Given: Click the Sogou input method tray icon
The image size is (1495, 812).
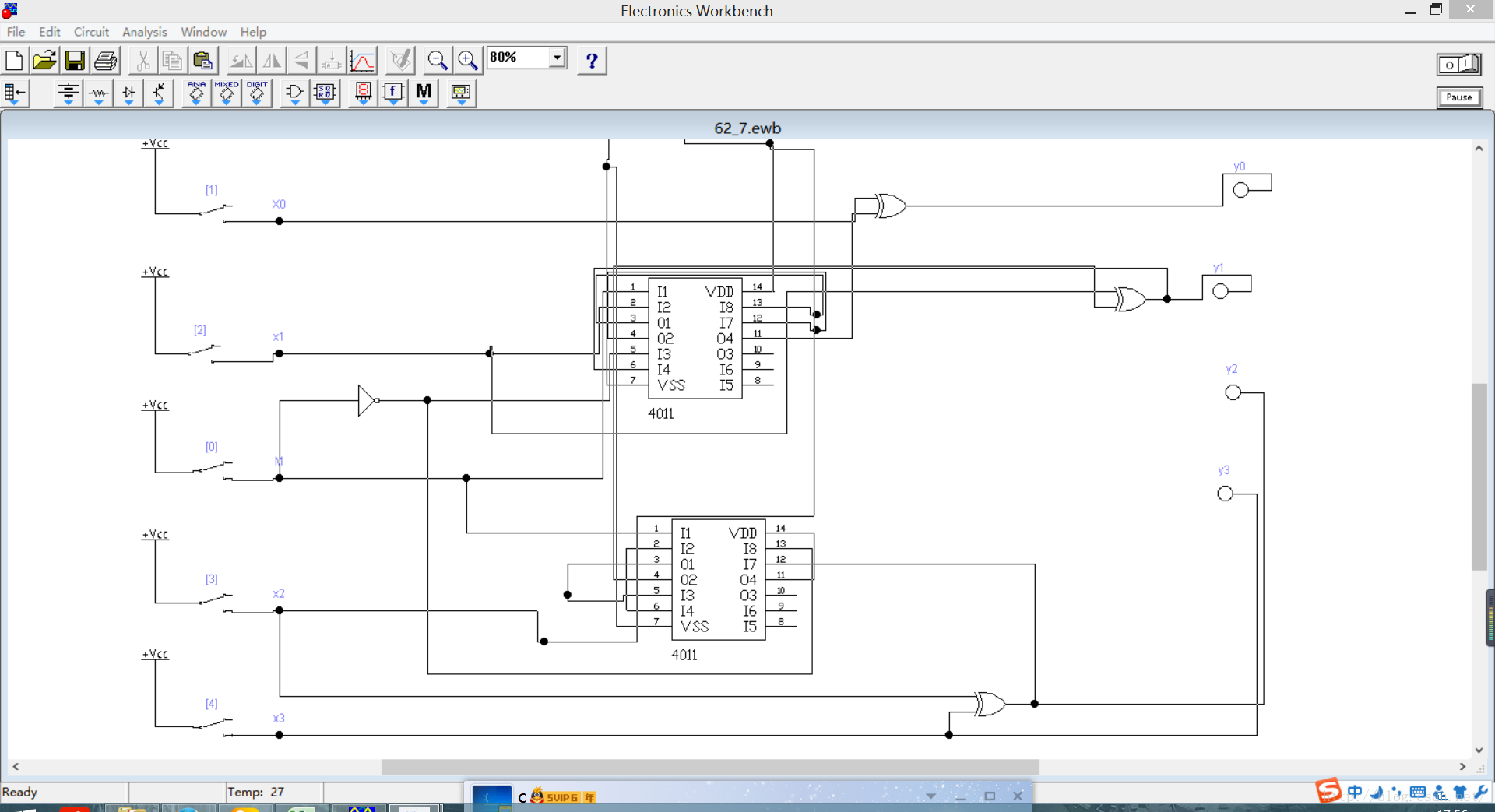Looking at the screenshot, I should (x=1328, y=791).
